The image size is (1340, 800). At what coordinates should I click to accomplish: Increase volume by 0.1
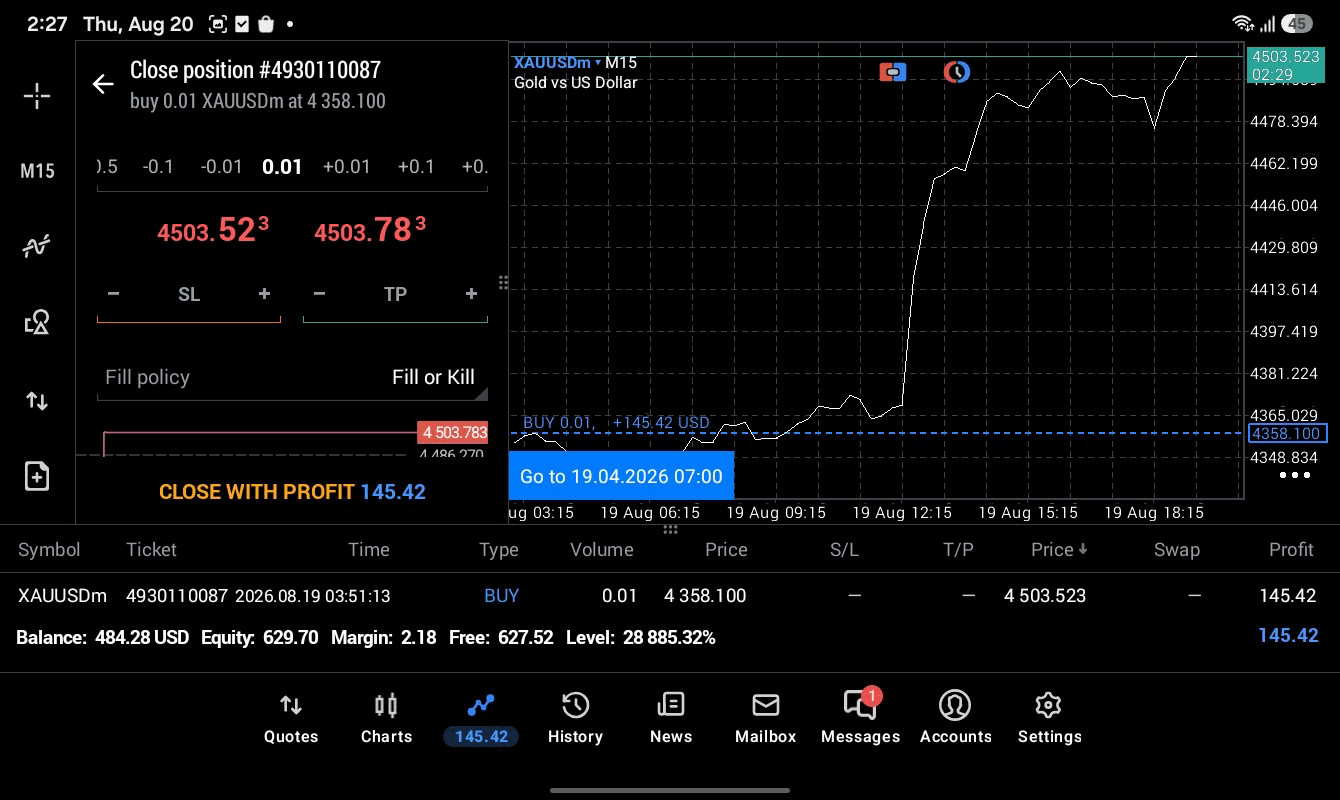[416, 166]
